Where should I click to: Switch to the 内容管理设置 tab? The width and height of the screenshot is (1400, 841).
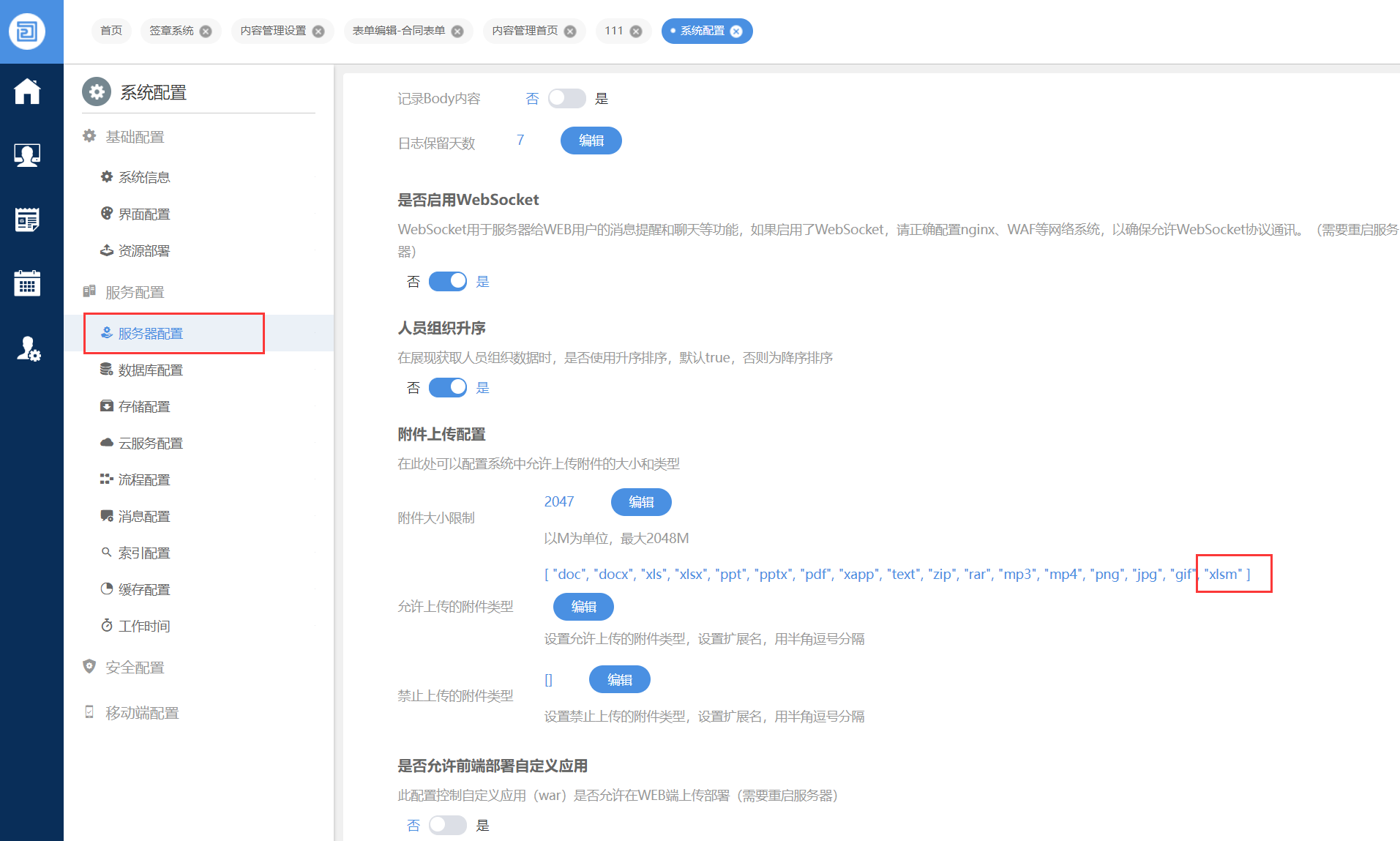(x=273, y=31)
